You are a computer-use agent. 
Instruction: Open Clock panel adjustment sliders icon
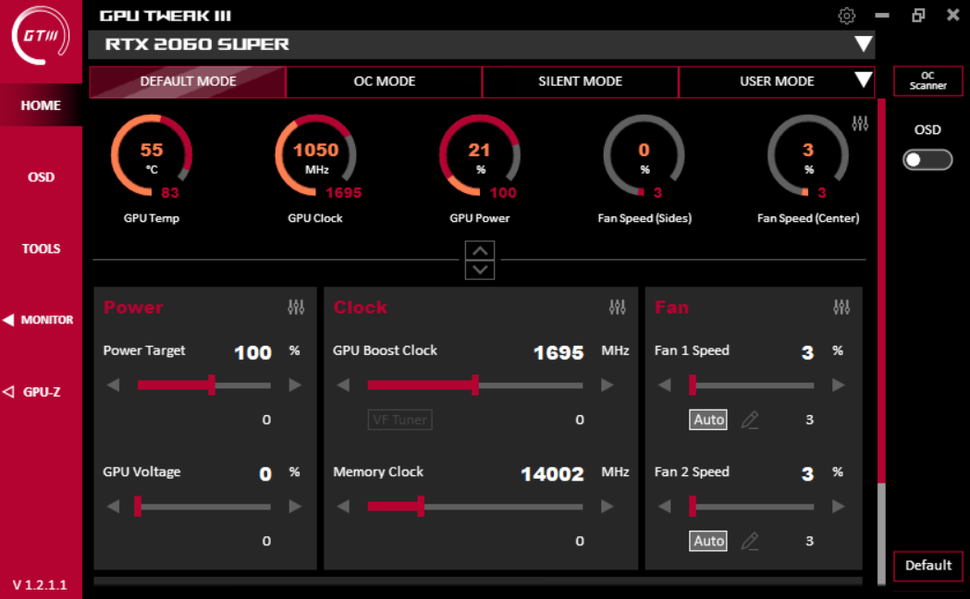click(x=617, y=307)
